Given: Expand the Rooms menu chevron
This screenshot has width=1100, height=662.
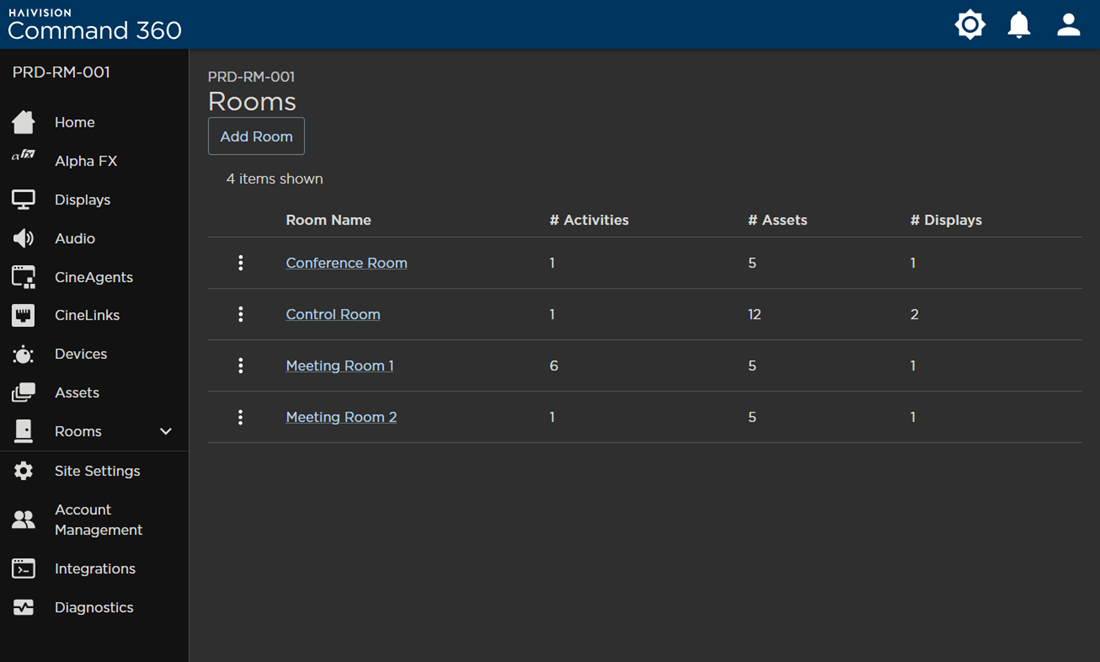Looking at the screenshot, I should (x=166, y=431).
